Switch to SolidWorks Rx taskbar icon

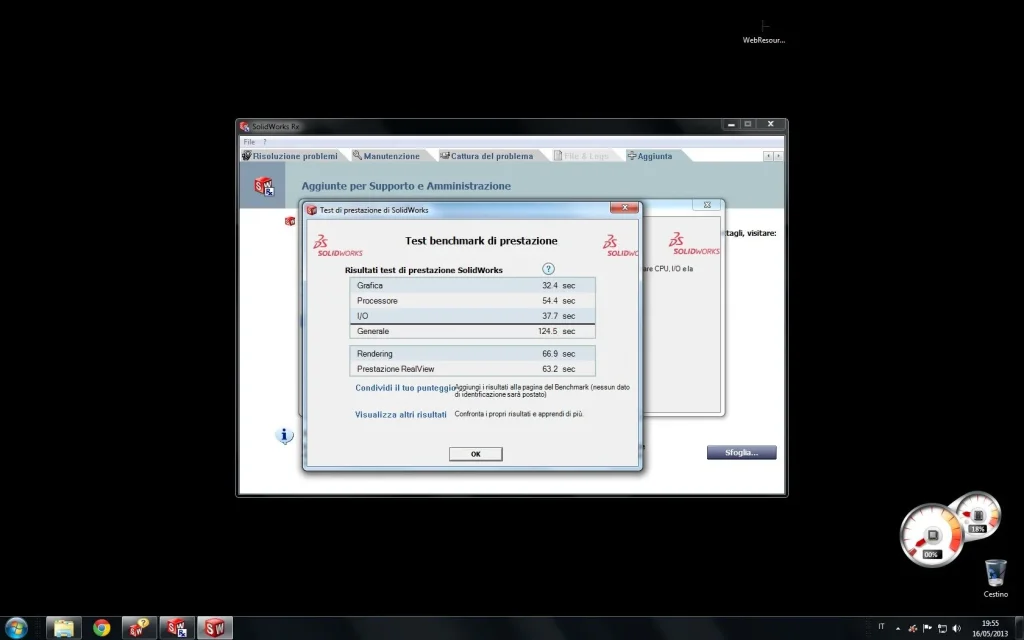tap(177, 628)
